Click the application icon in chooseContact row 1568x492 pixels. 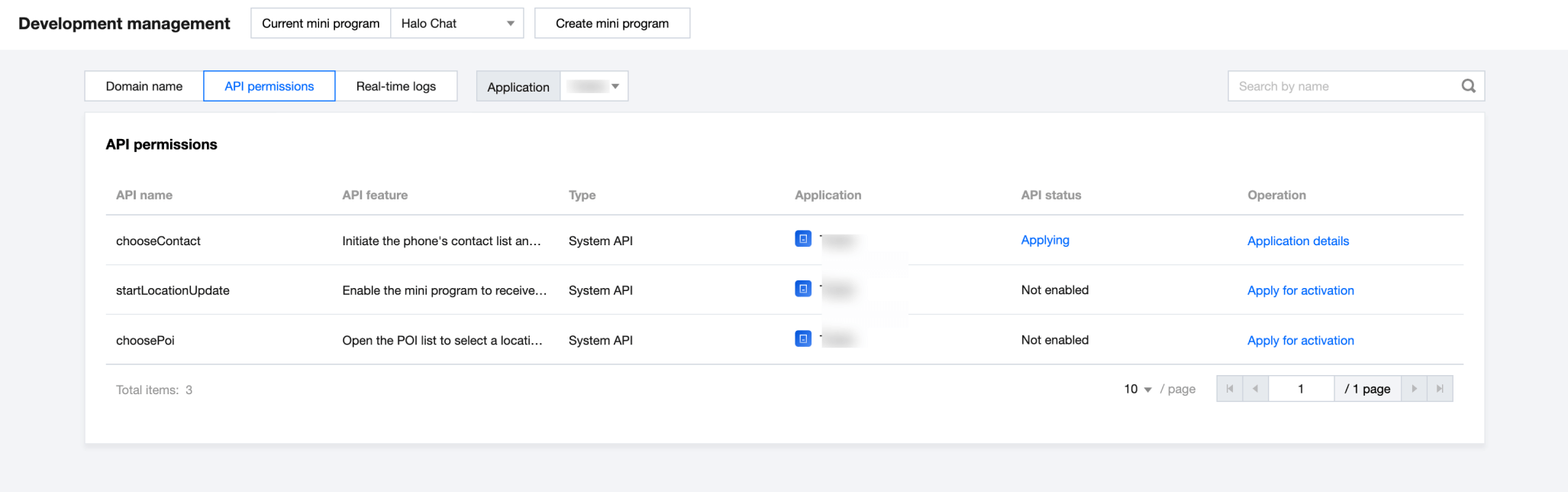pos(803,239)
